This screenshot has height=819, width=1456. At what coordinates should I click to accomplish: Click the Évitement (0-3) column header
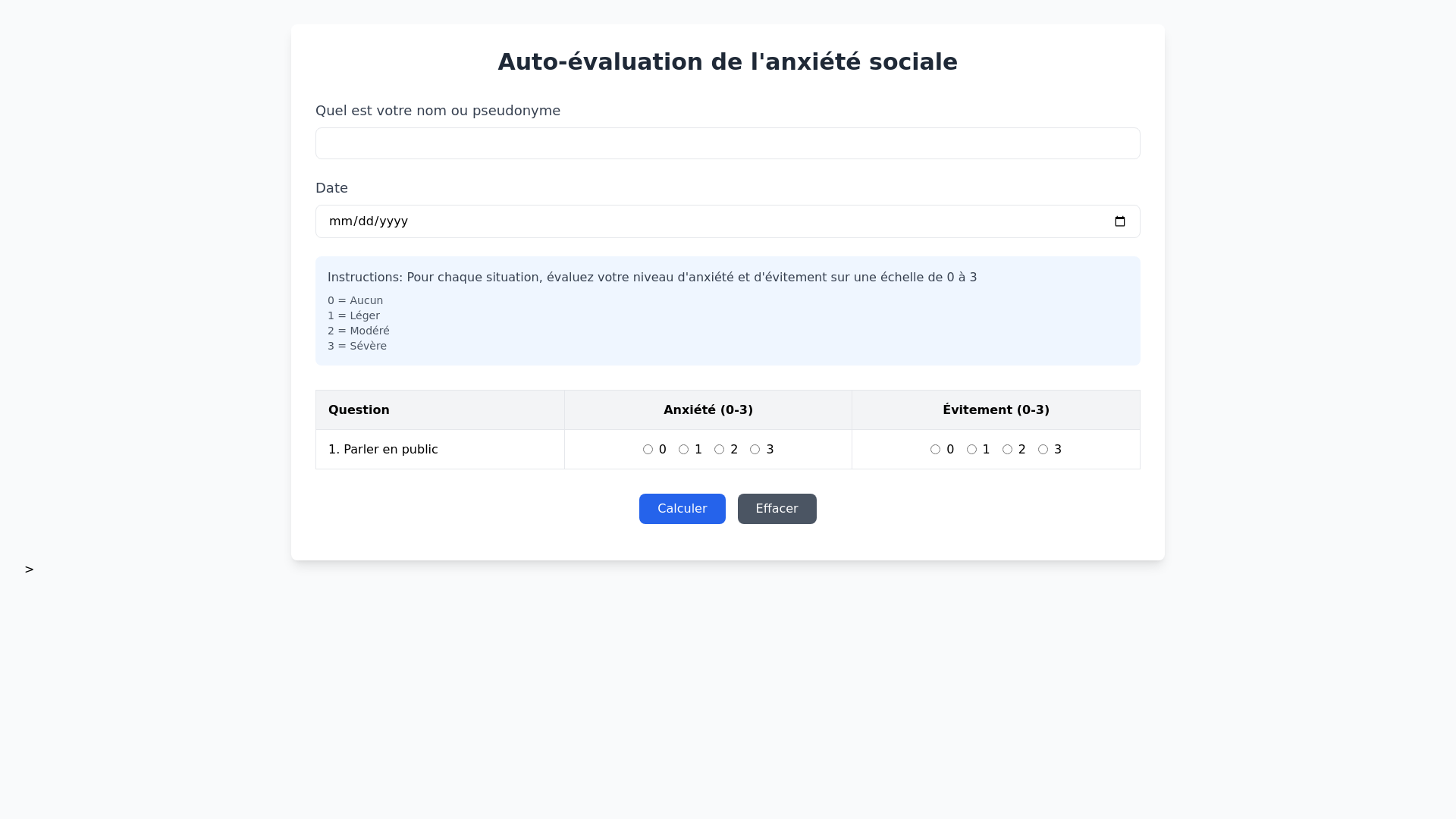tap(995, 410)
